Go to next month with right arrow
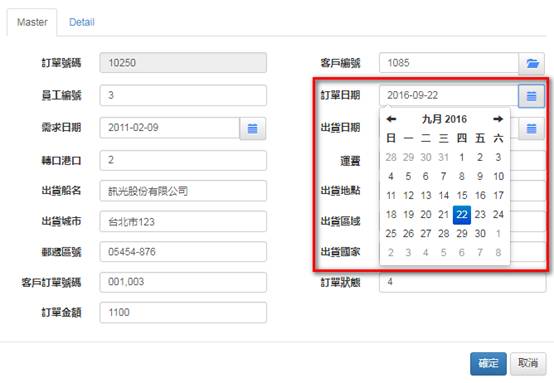This screenshot has height=383, width=554. click(x=498, y=119)
